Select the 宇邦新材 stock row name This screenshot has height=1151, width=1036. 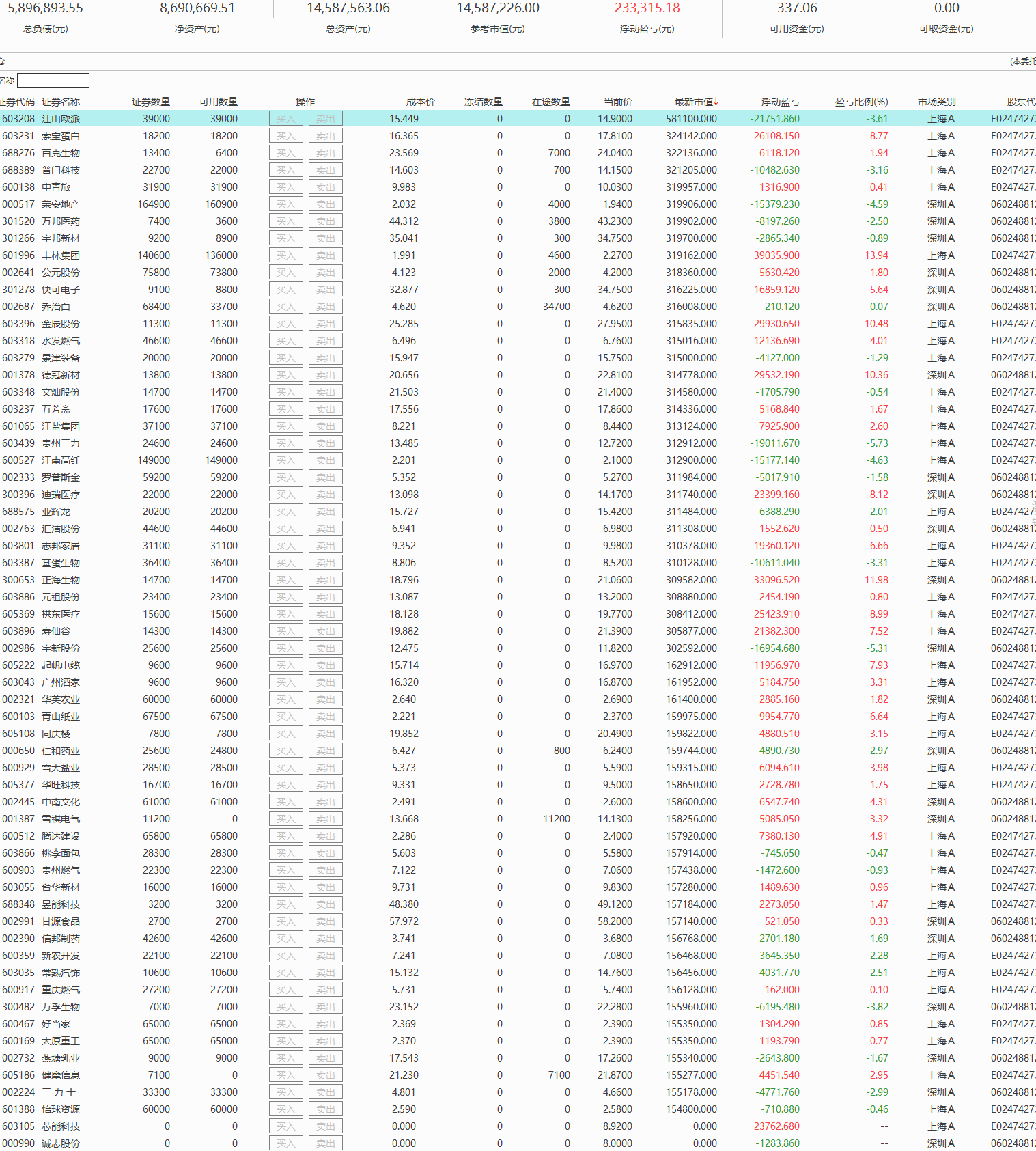tap(61, 238)
